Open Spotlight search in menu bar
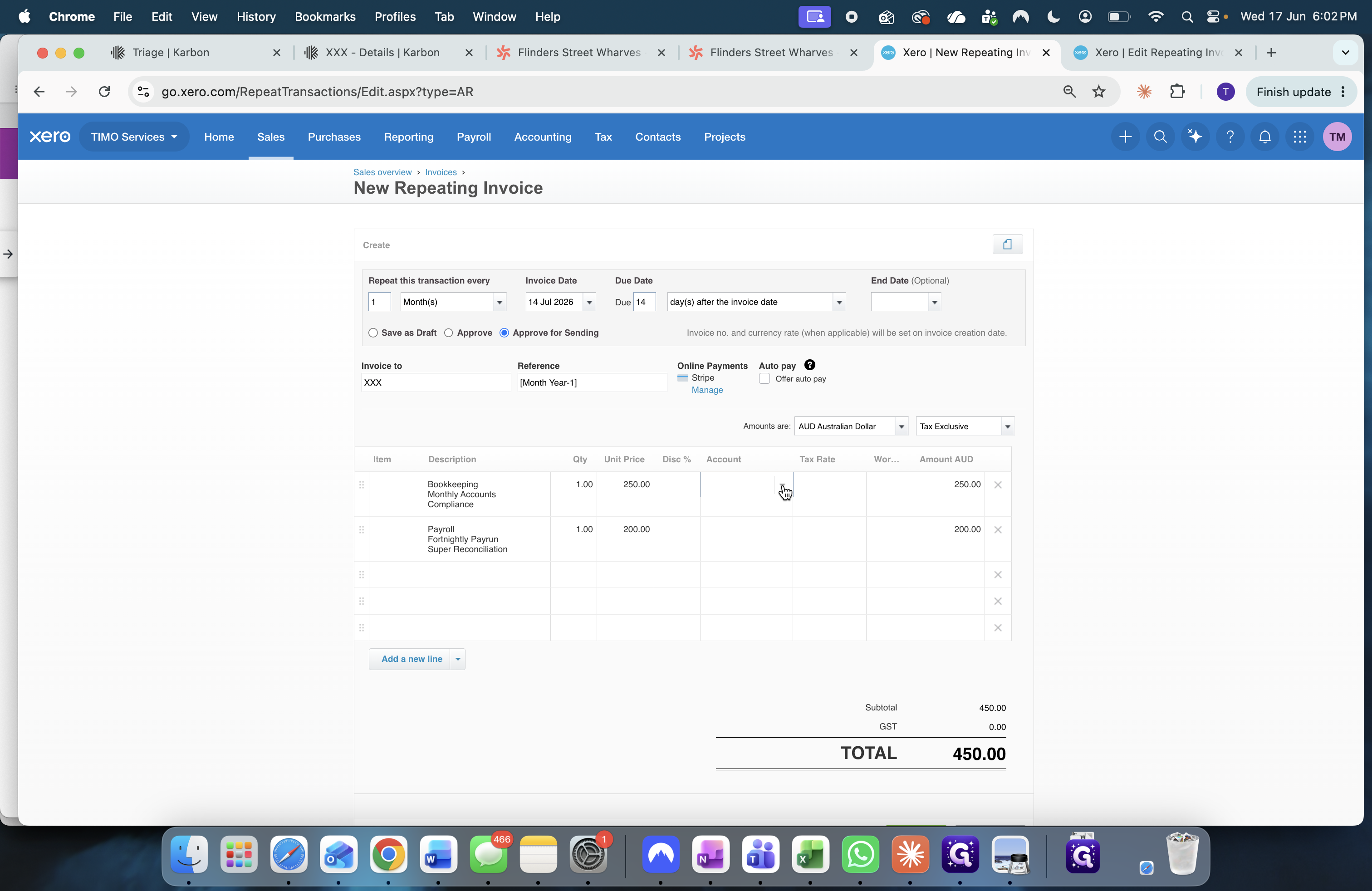Screen dimensions: 1372x891 pos(1186,17)
